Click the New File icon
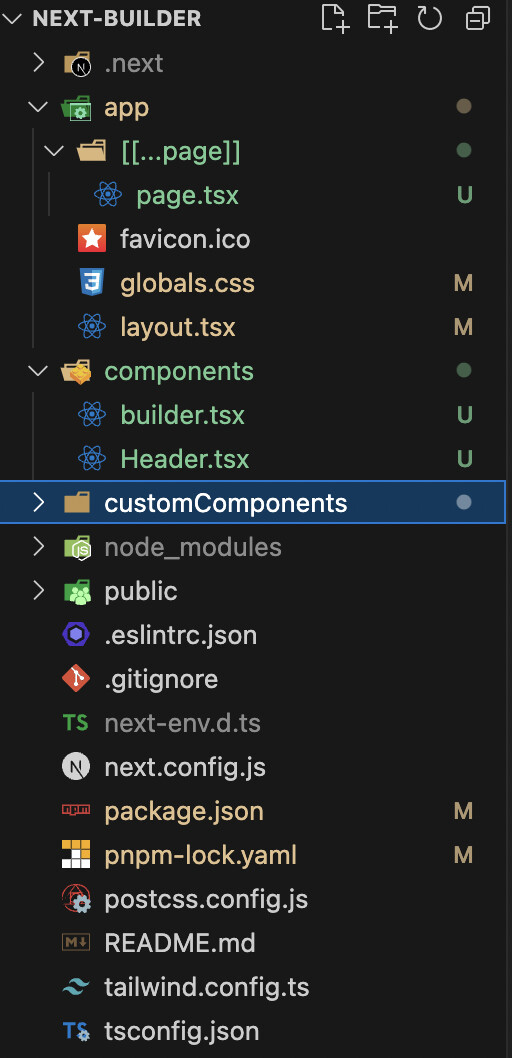Viewport: 512px width, 1058px height. pyautogui.click(x=335, y=18)
